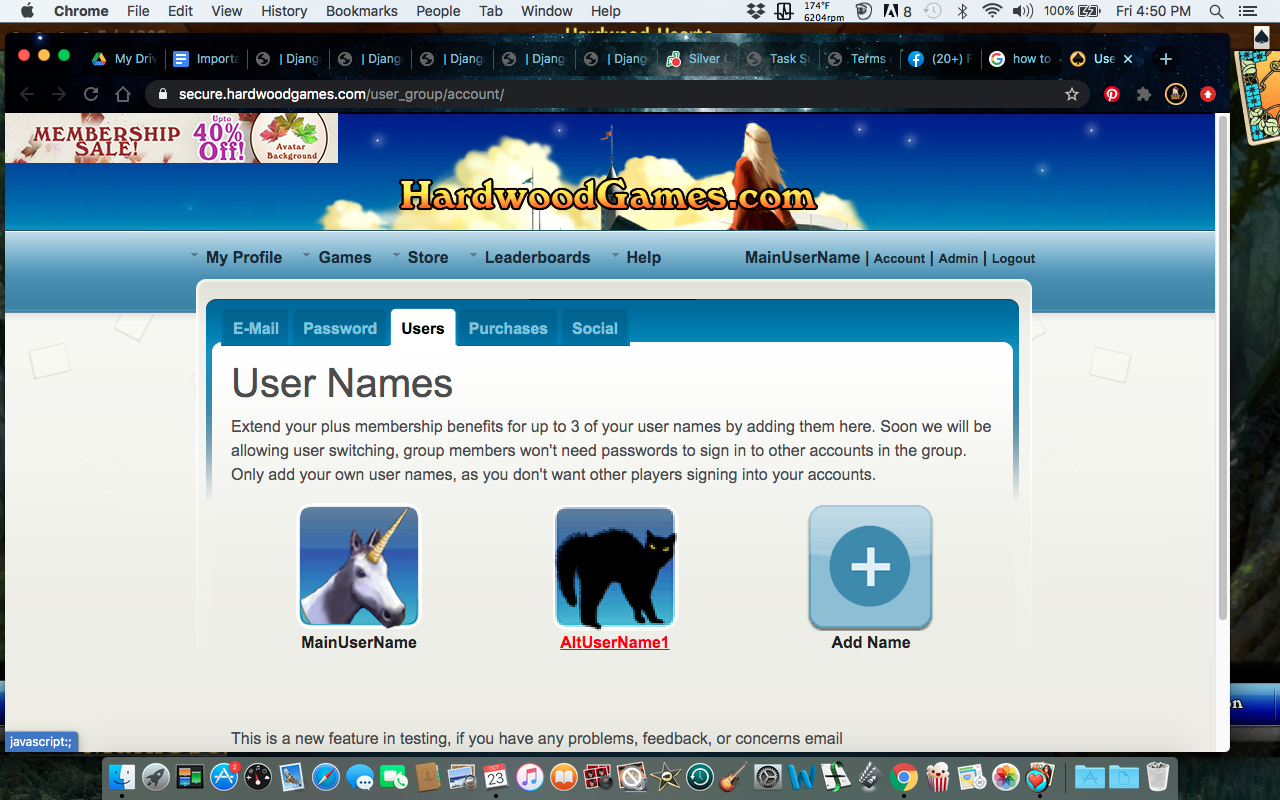
Task: Switch to the Facebook (20+) browser tab
Action: pos(942,59)
